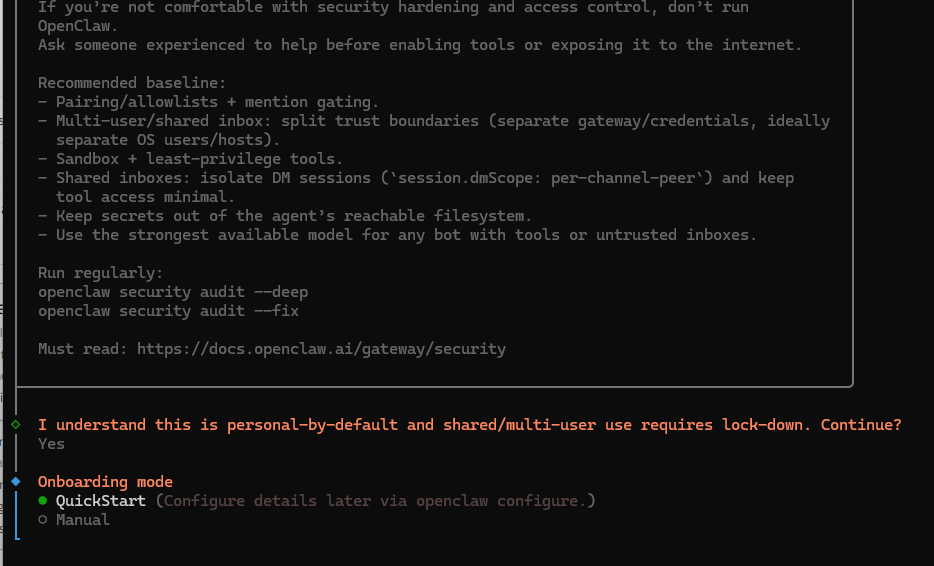Click the Run regularly heading
This screenshot has width=934, height=566.
click(x=100, y=273)
